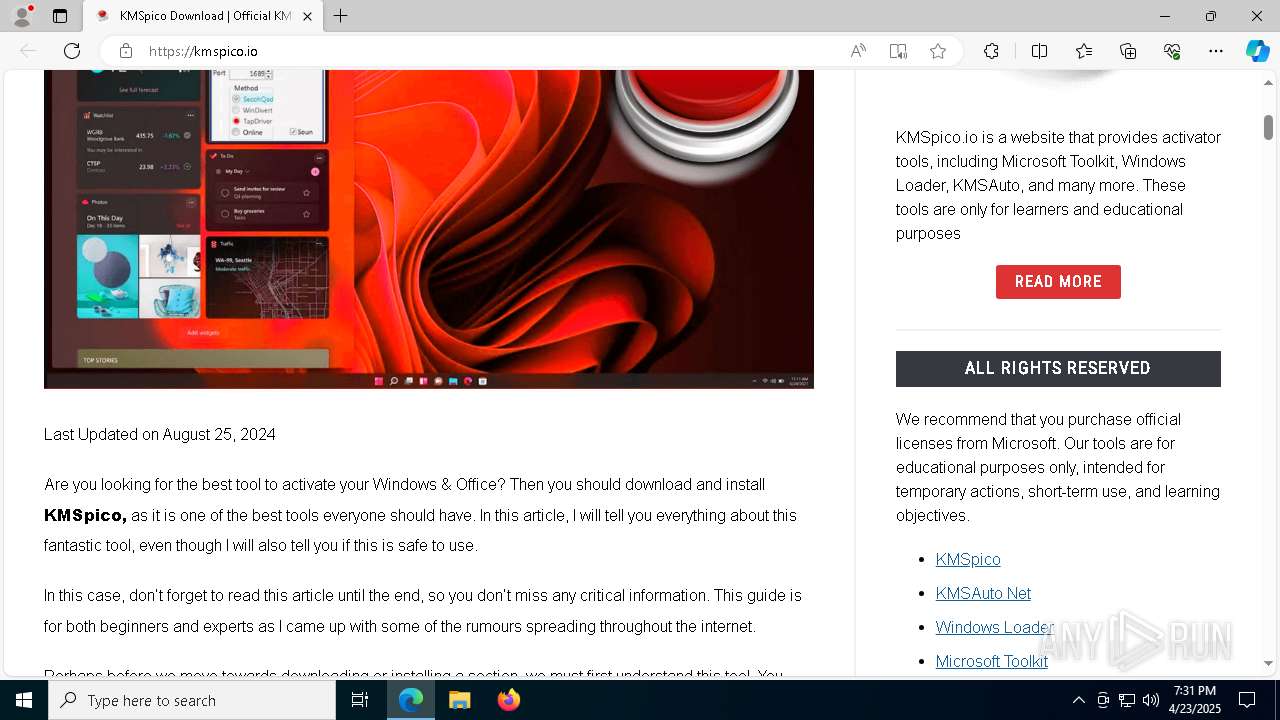Open the KMSpico sidebar link
Screen dimensions: 1280x720
coord(968,559)
